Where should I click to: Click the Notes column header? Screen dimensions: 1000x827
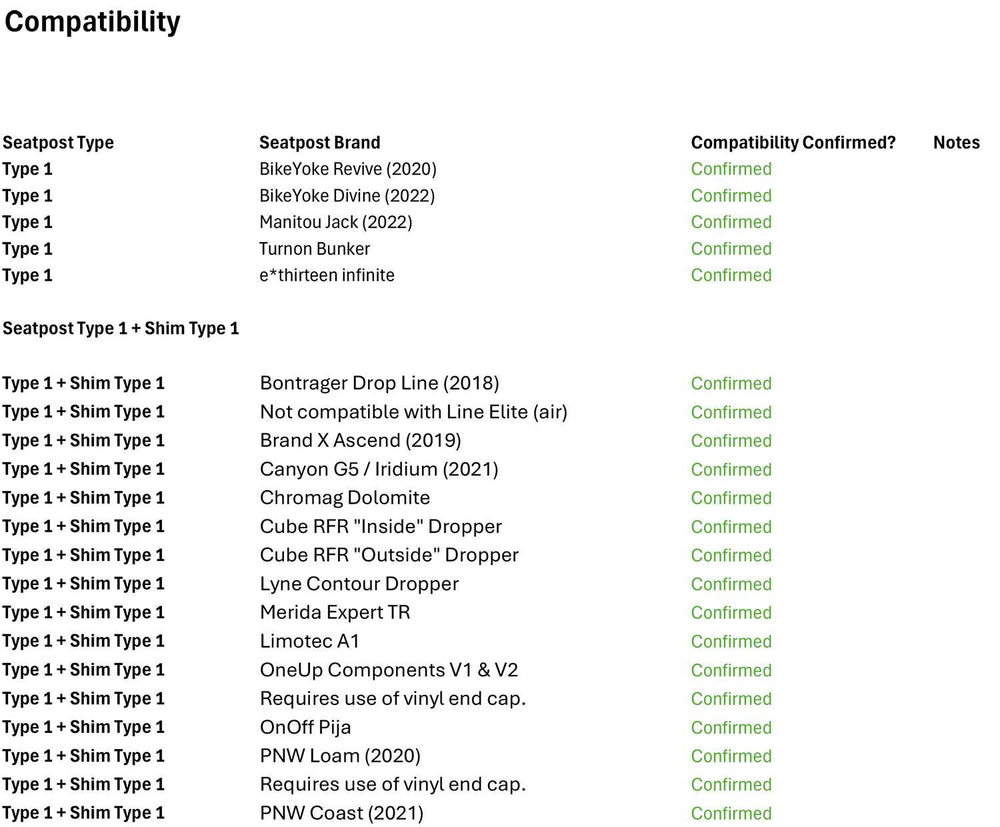[956, 142]
